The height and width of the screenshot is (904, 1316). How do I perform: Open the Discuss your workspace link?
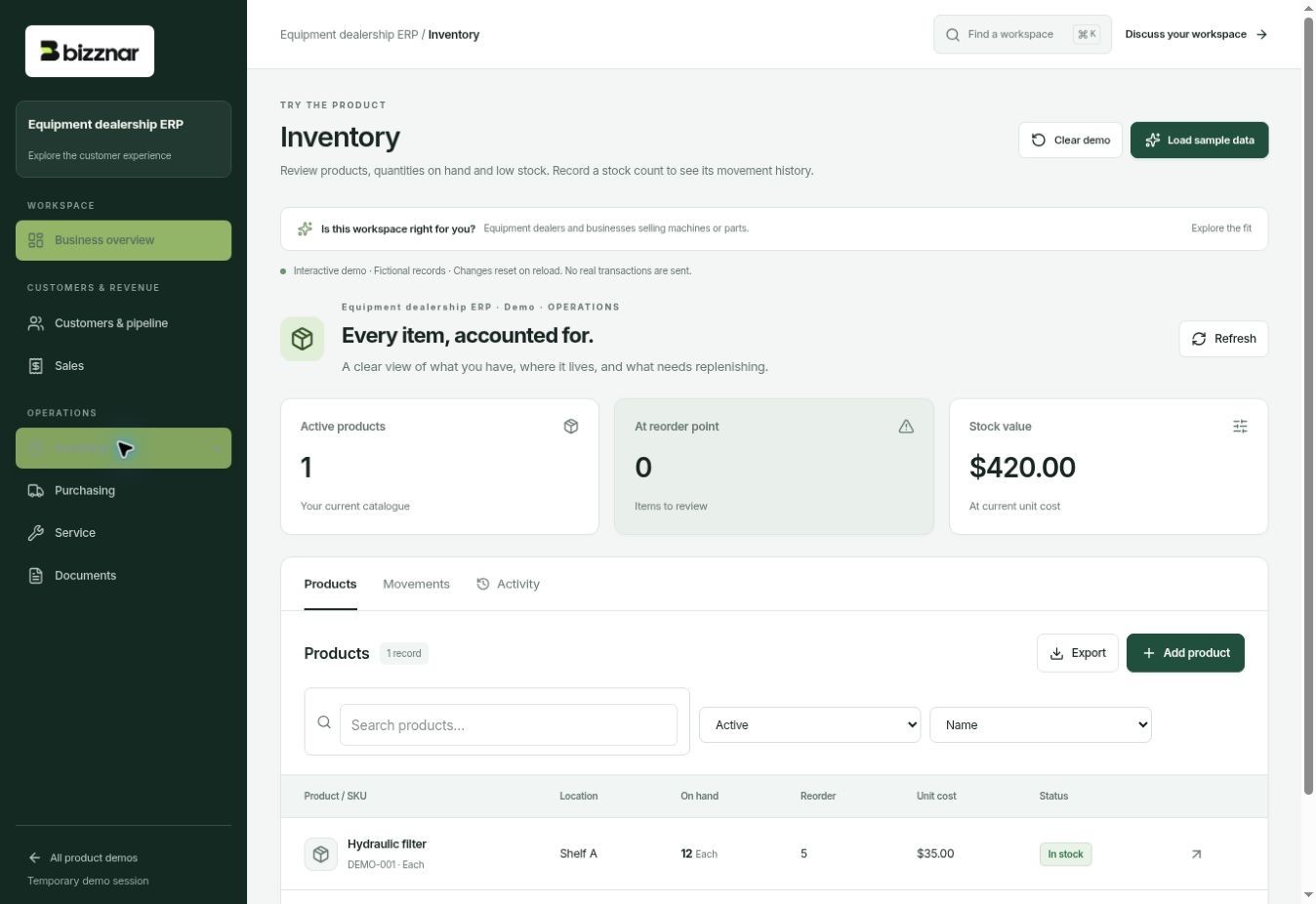coord(1196,34)
